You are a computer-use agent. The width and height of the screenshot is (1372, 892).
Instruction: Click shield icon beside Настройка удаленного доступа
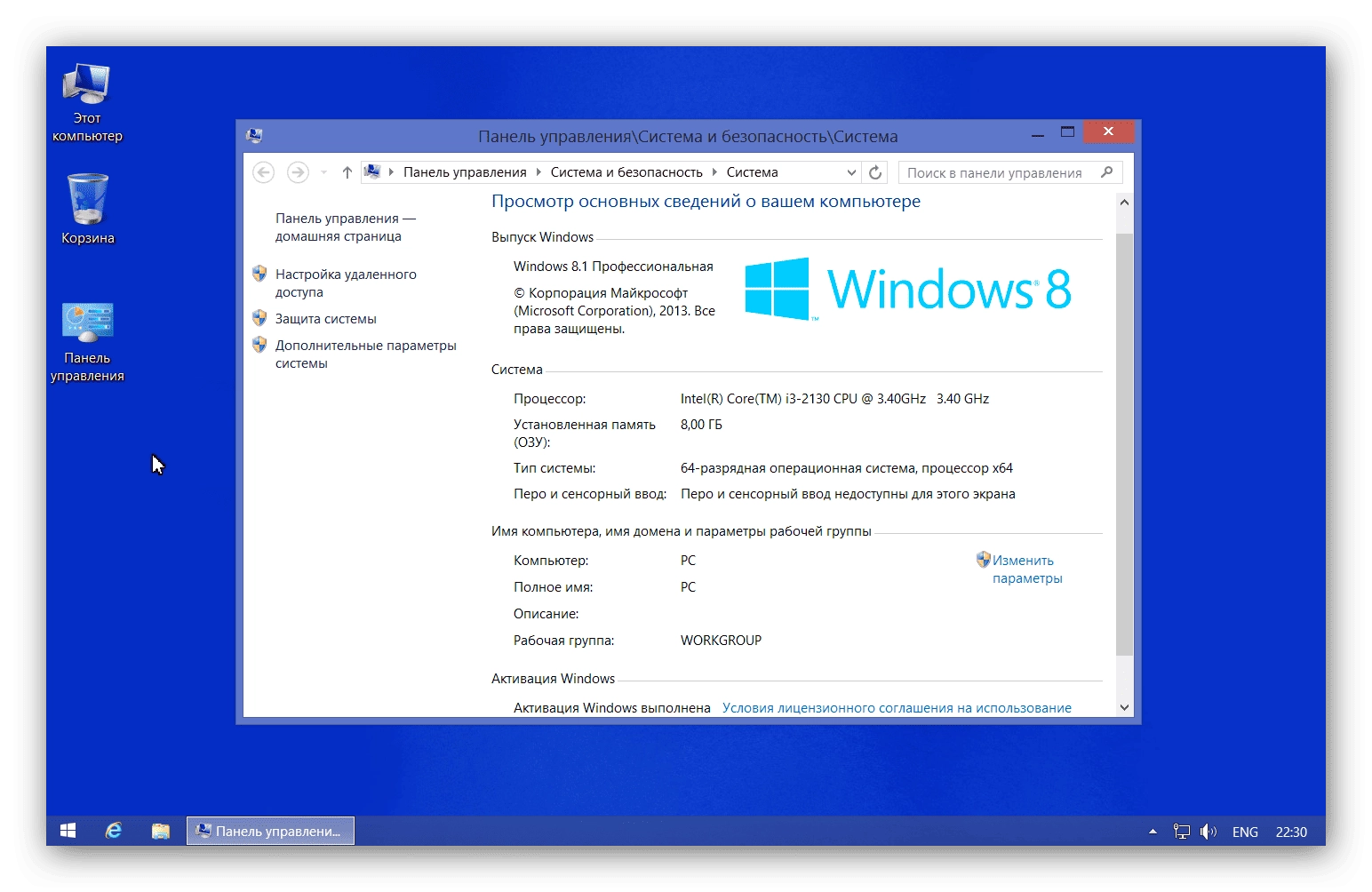pyautogui.click(x=259, y=274)
